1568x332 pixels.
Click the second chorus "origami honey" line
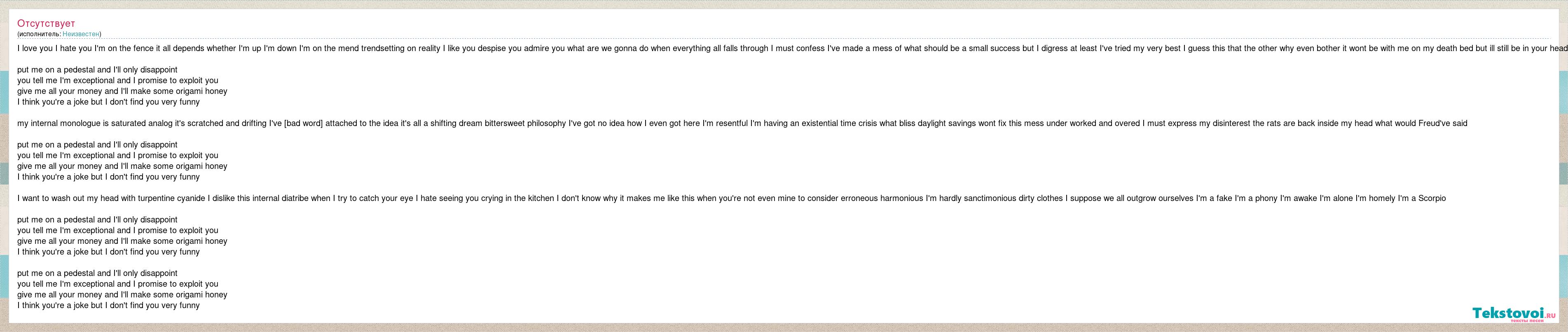click(x=122, y=166)
